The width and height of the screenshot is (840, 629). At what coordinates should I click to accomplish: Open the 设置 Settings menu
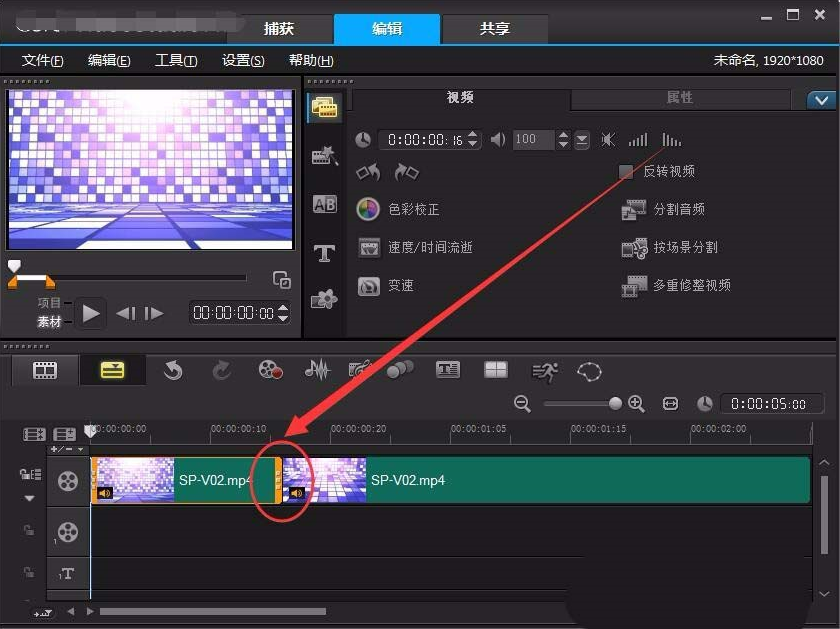click(242, 60)
